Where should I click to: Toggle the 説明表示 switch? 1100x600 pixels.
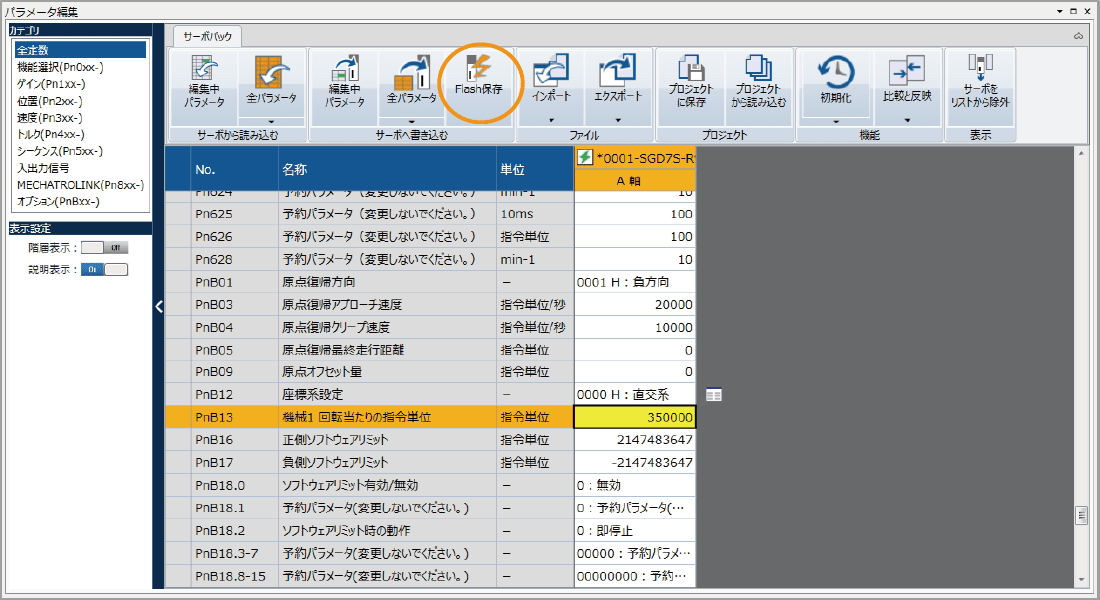105,269
